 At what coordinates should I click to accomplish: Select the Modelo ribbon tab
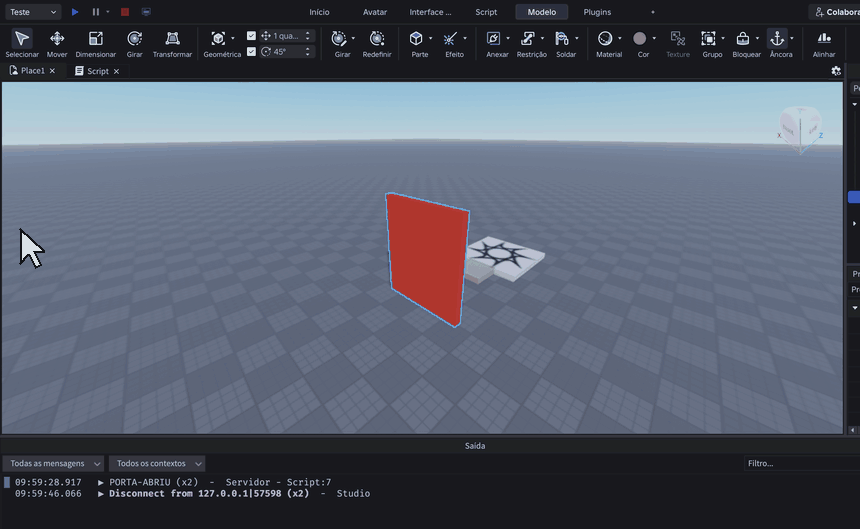(542, 12)
